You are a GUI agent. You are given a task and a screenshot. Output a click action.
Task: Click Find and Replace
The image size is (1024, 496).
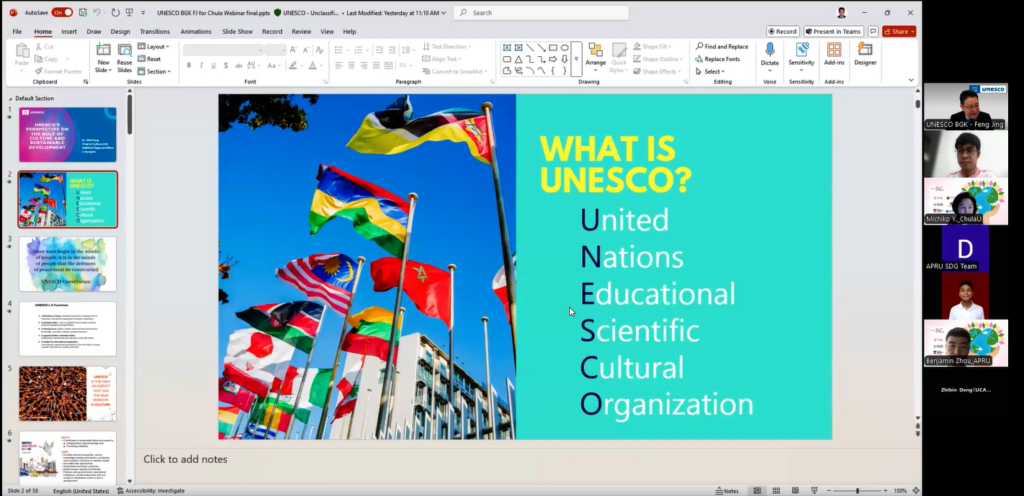coord(722,46)
